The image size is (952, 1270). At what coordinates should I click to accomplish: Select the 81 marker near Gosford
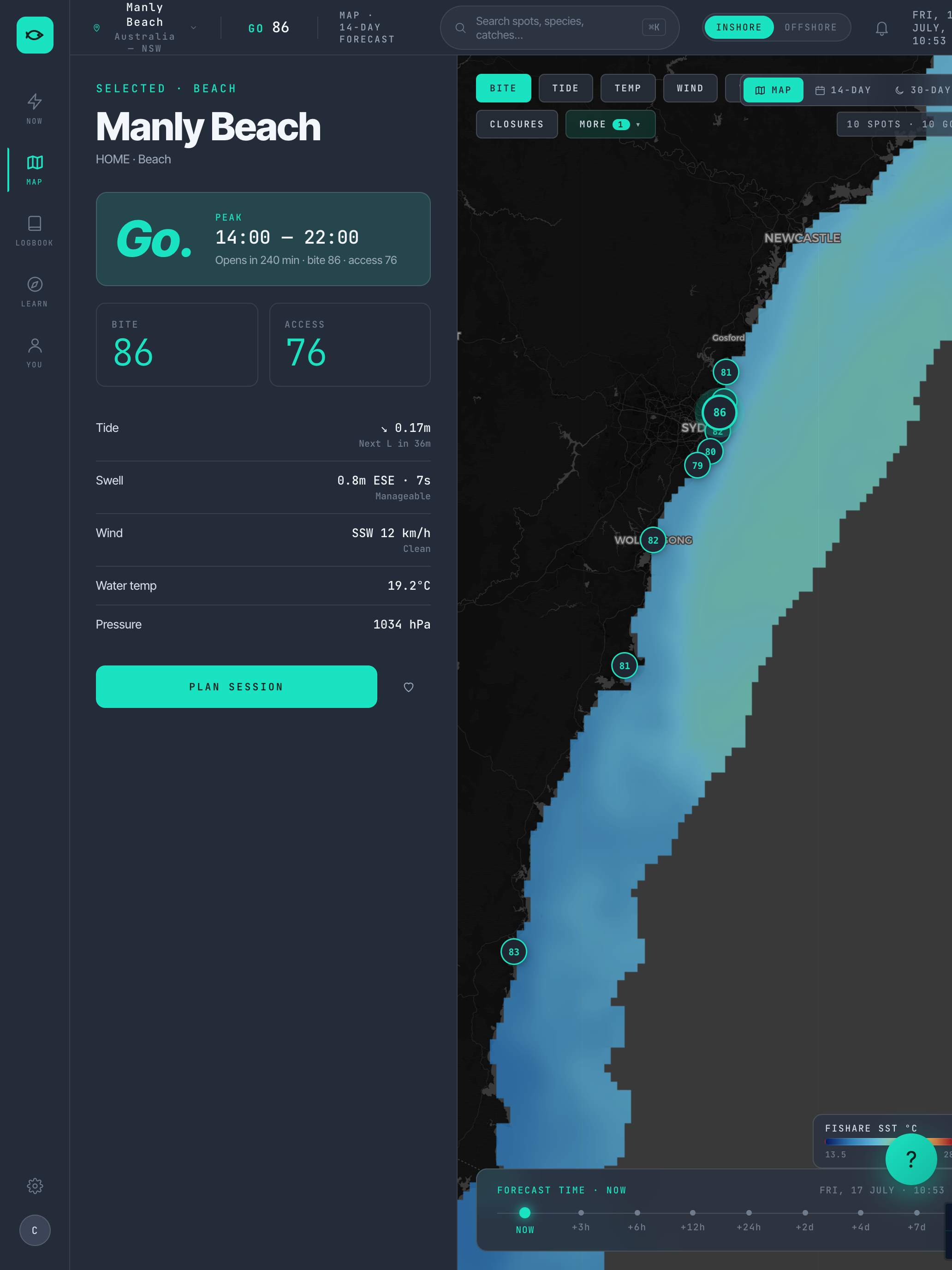pyautogui.click(x=726, y=372)
